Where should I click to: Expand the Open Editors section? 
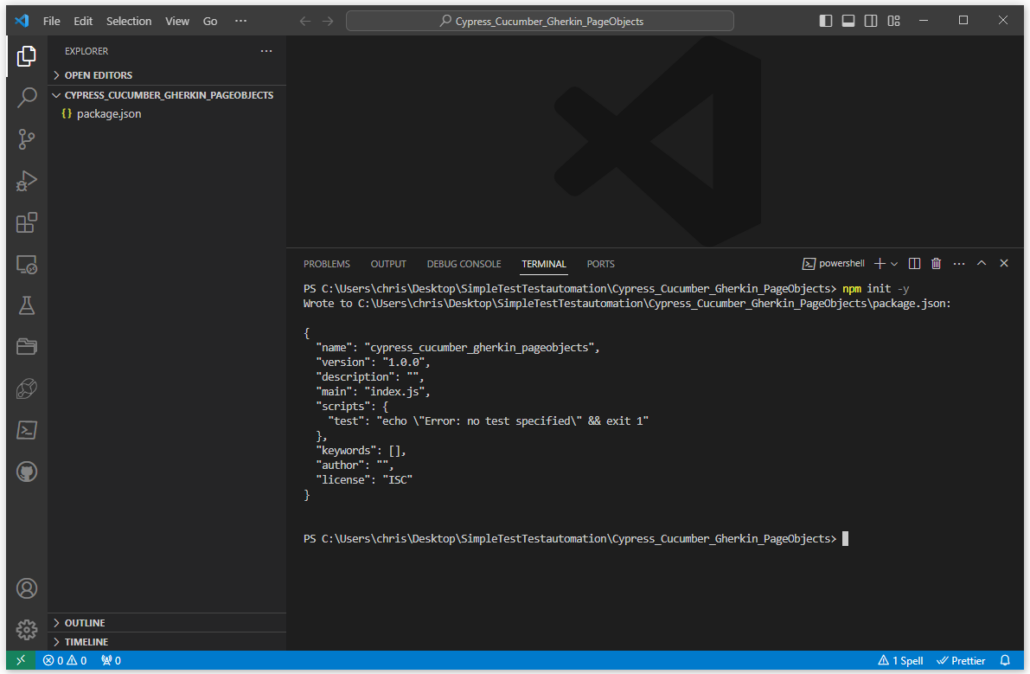click(x=98, y=75)
